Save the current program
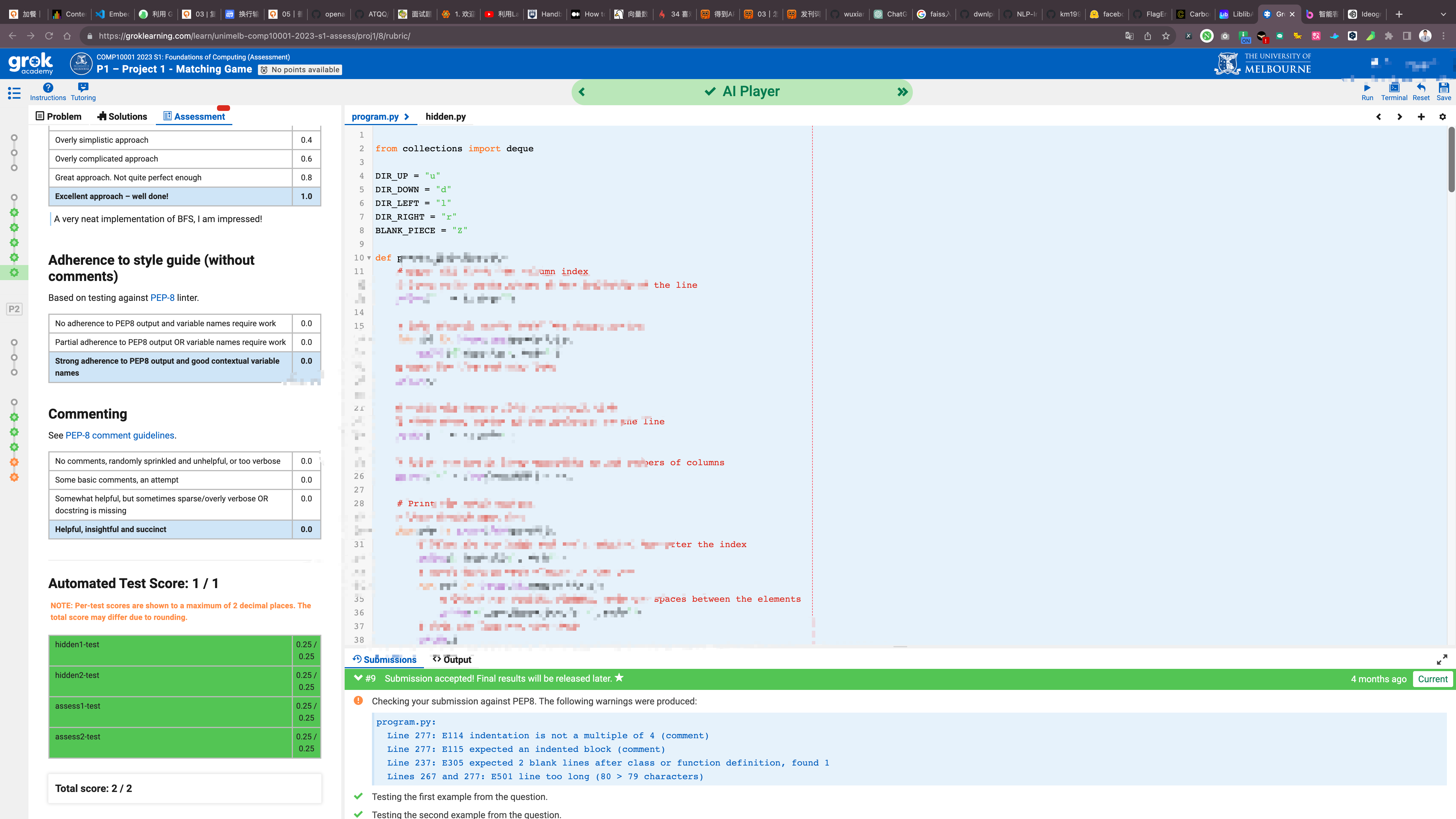Screen dimensions: 1456x819 pyautogui.click(x=1443, y=92)
